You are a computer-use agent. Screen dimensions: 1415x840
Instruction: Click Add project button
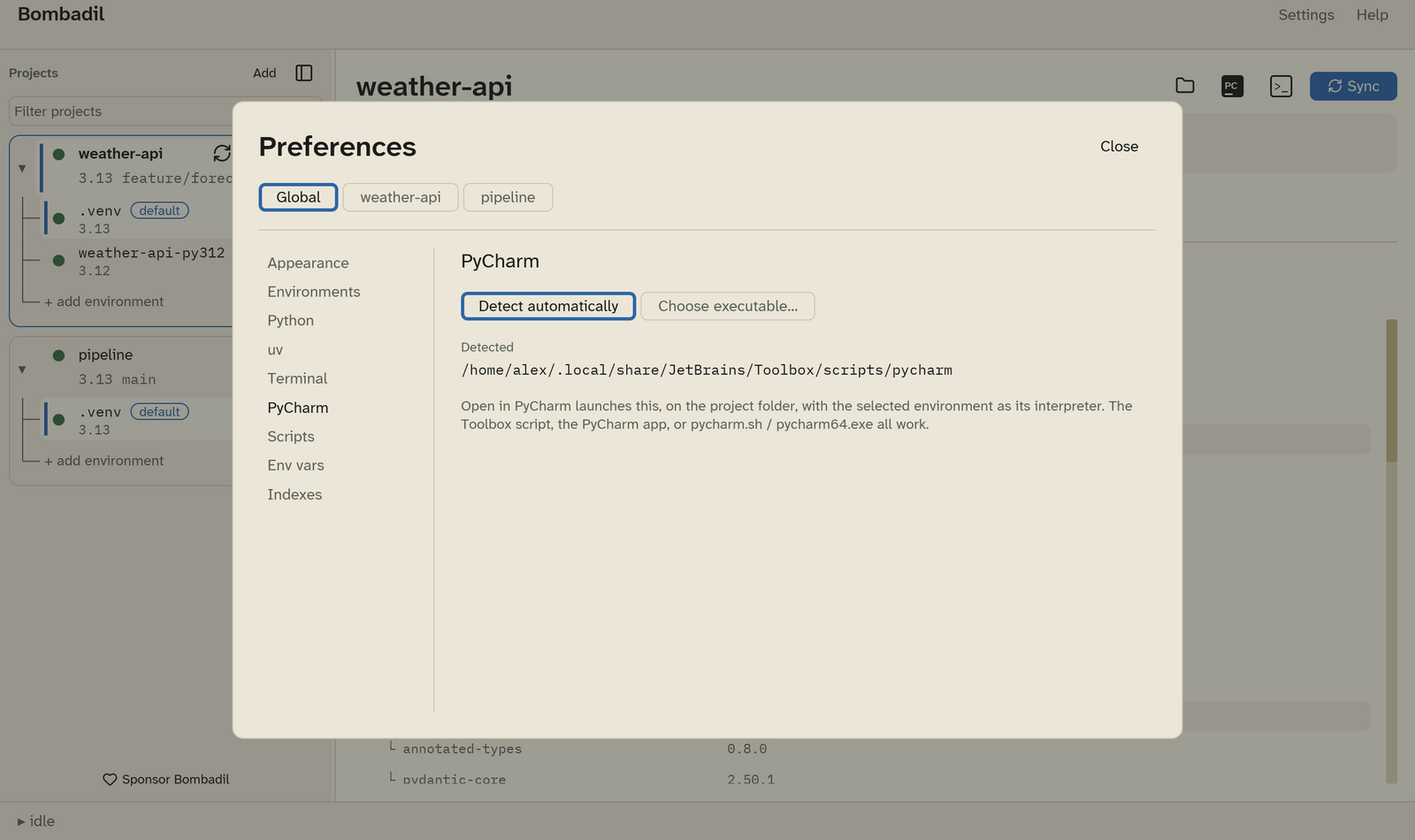(x=264, y=73)
